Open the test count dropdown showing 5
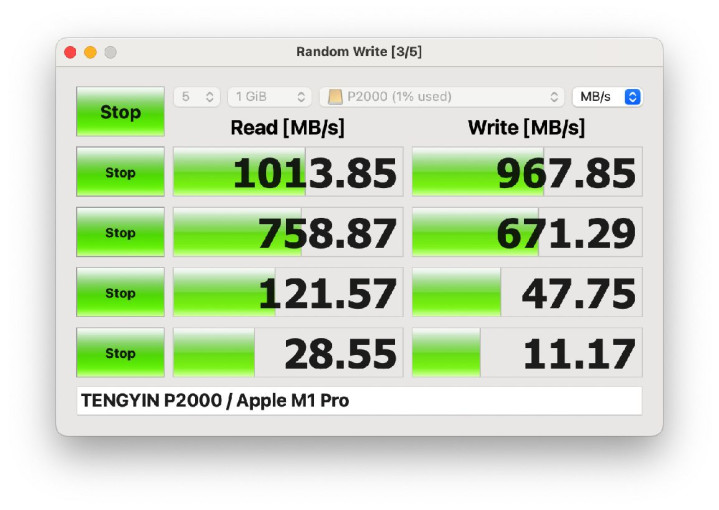Image resolution: width=719 pixels, height=510 pixels. [x=196, y=97]
